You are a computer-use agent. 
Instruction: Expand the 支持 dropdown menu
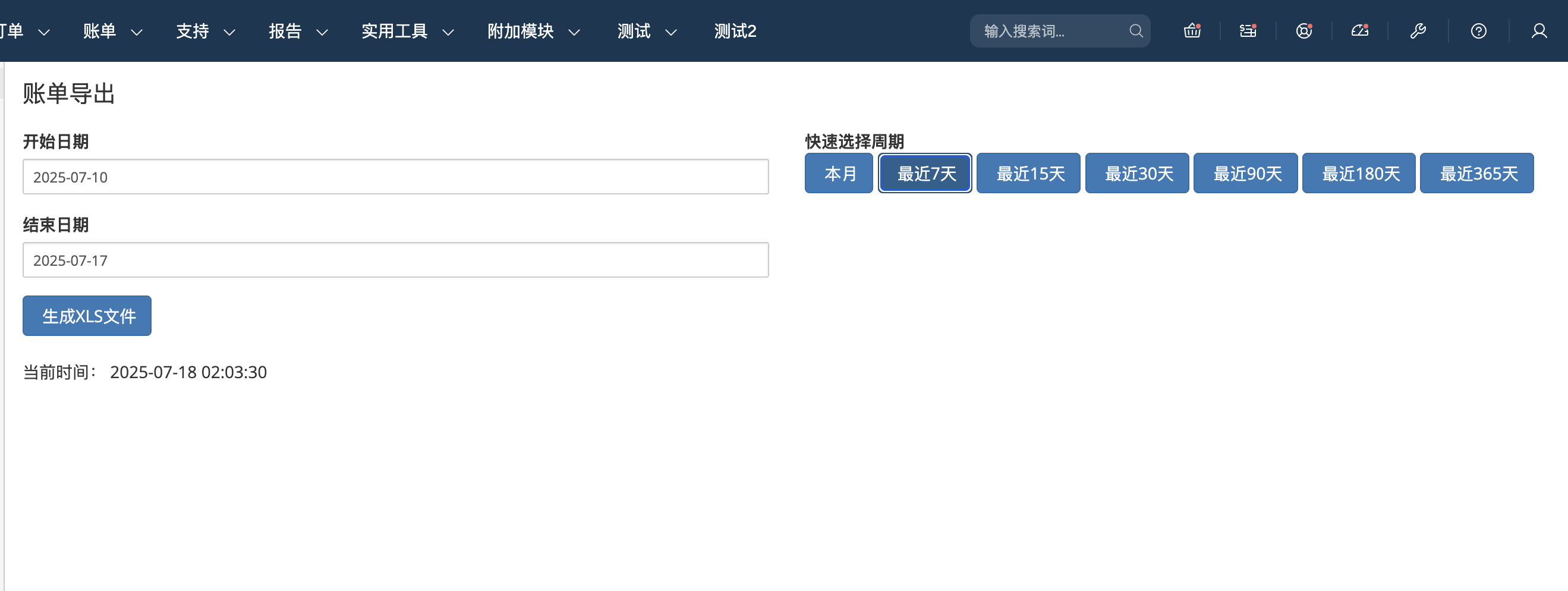pyautogui.click(x=204, y=31)
